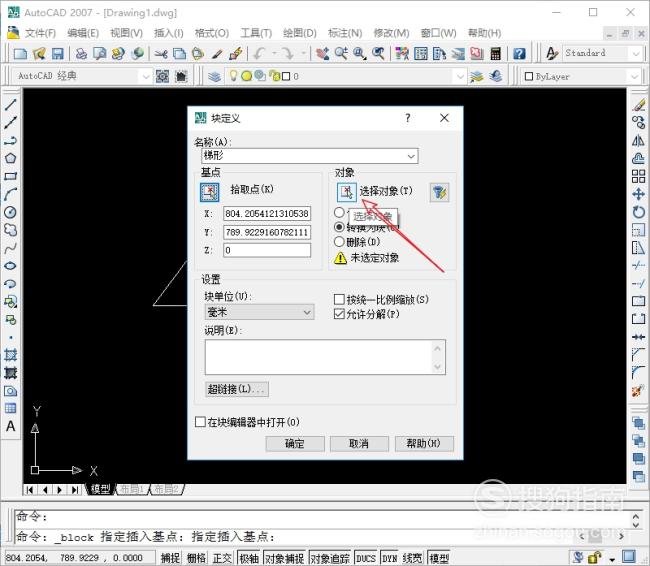Image resolution: width=650 pixels, height=566 pixels.
Task: Open the 文件(F) menu
Action: coord(40,33)
